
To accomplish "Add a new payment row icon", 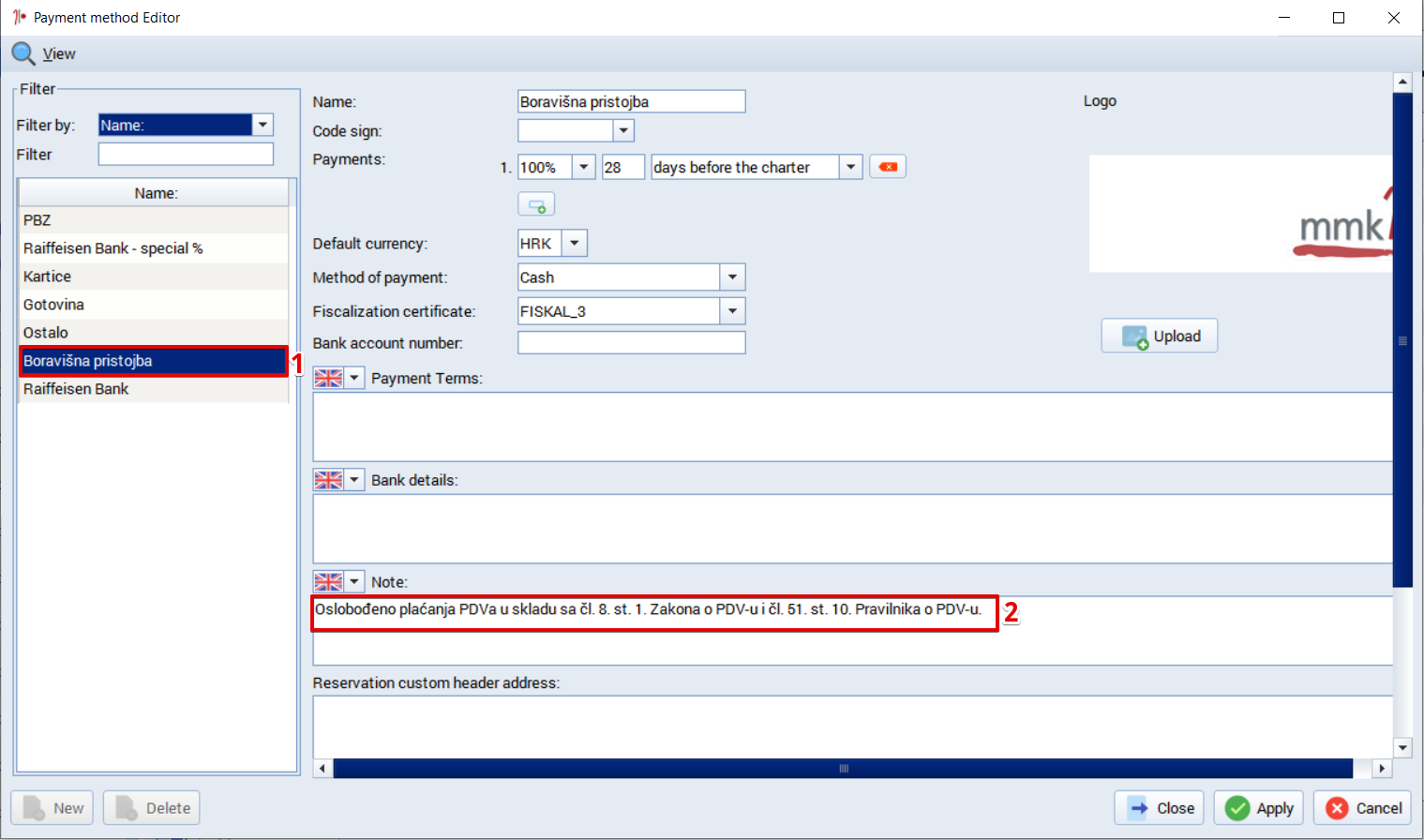I will (x=536, y=204).
